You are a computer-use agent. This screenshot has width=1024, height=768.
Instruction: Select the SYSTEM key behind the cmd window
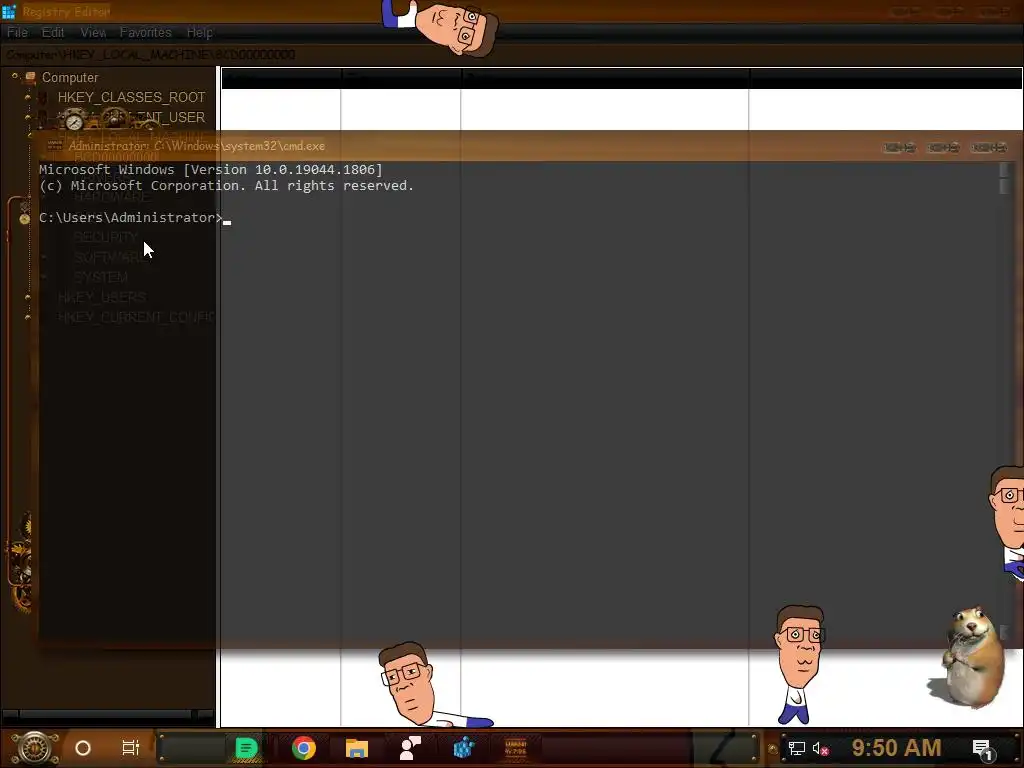(101, 277)
